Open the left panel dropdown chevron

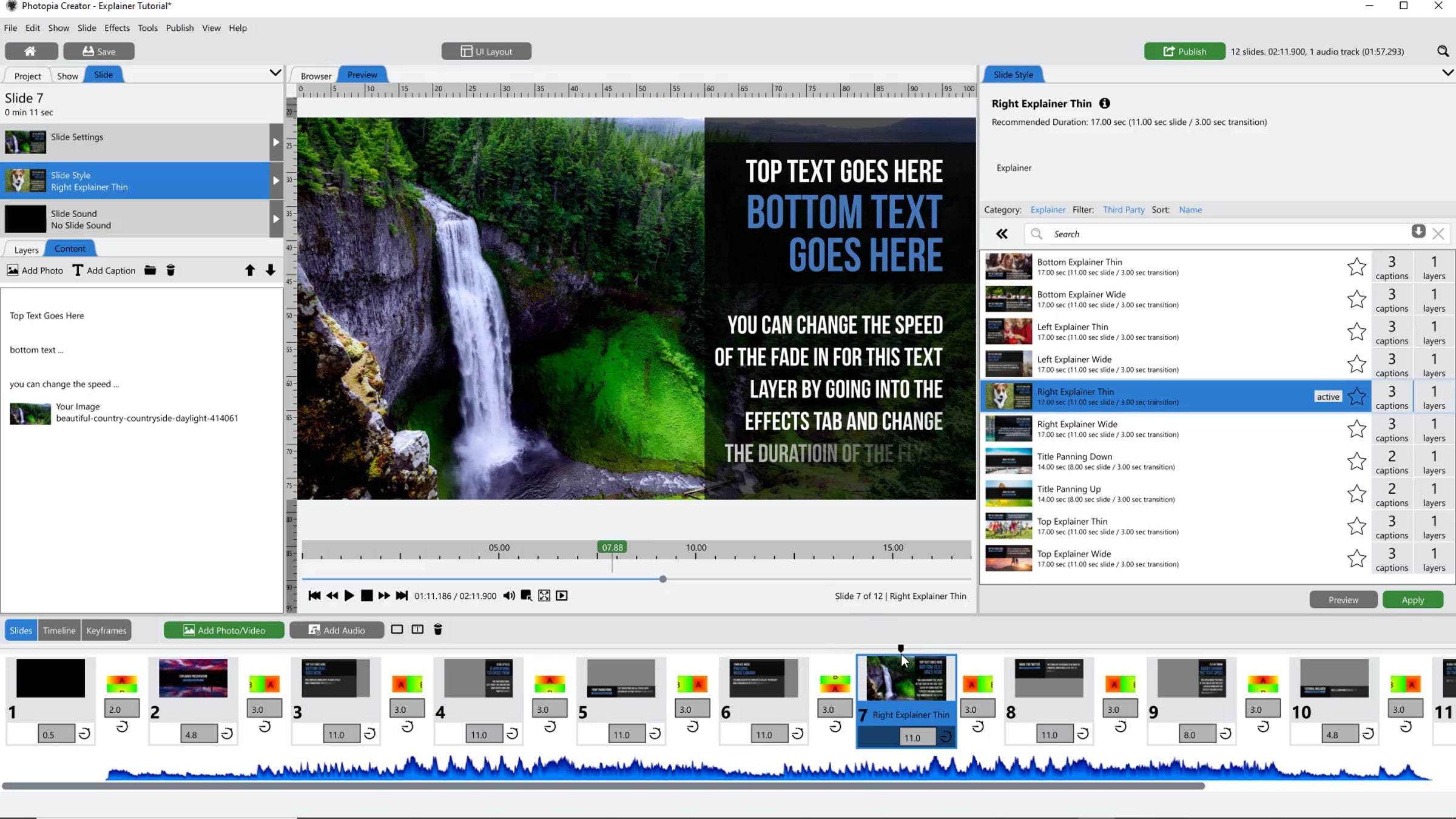275,73
